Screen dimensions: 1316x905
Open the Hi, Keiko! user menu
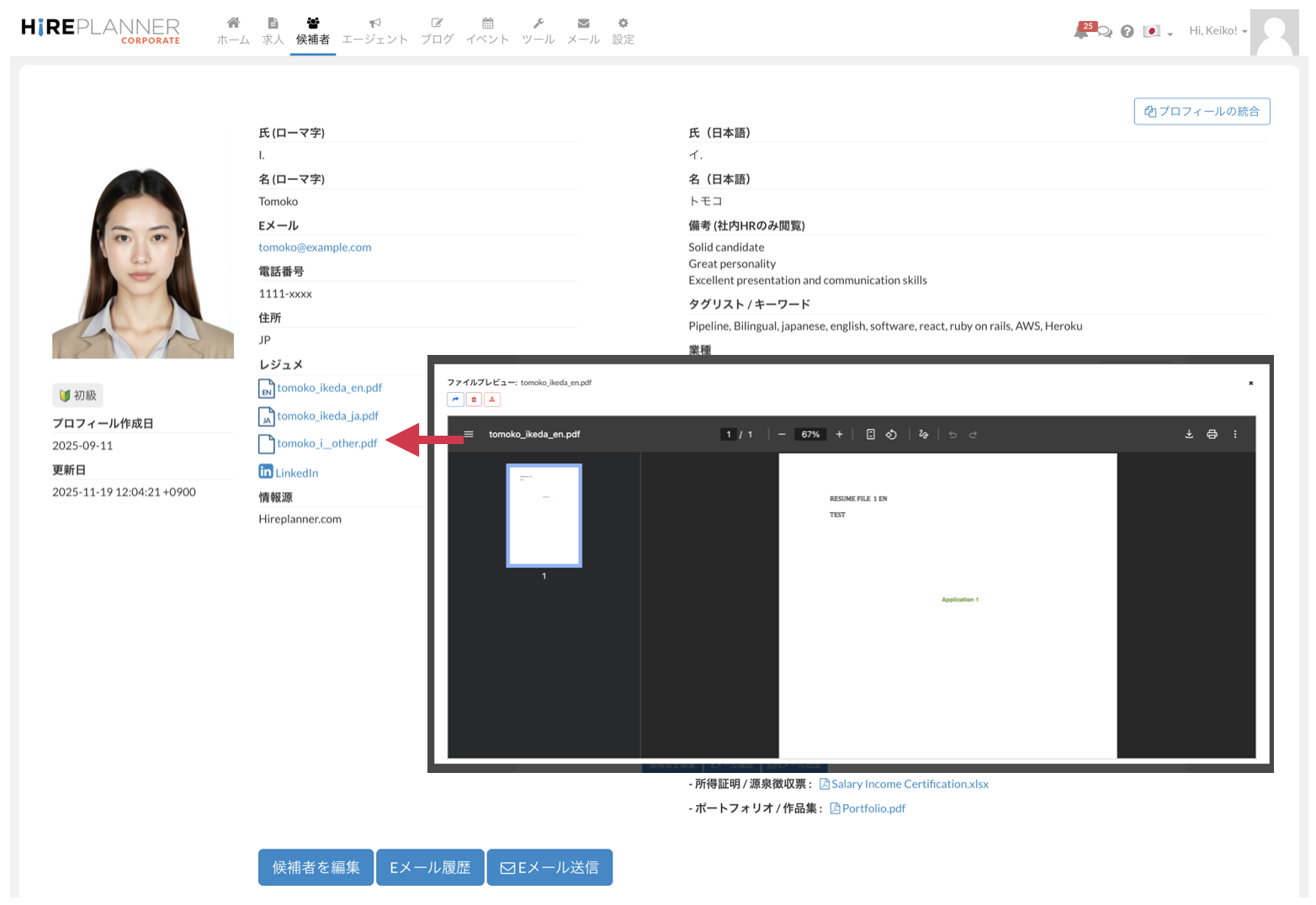1217,30
